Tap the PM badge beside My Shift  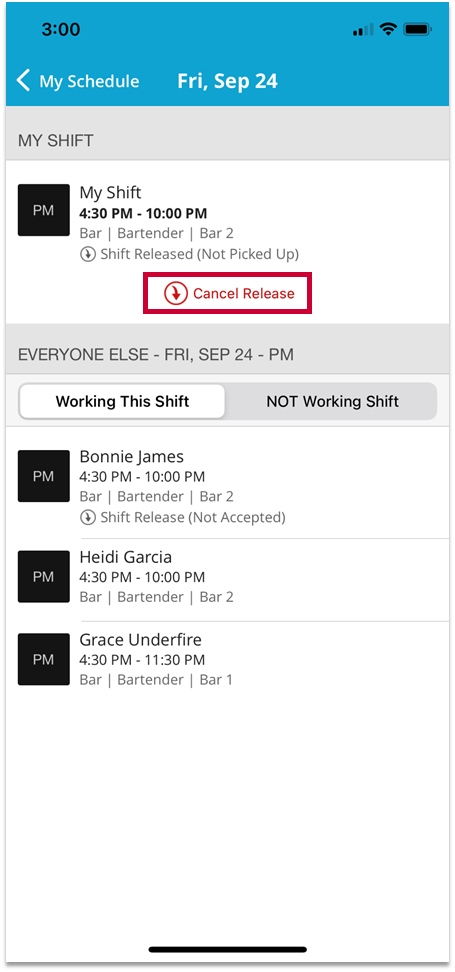click(x=43, y=210)
